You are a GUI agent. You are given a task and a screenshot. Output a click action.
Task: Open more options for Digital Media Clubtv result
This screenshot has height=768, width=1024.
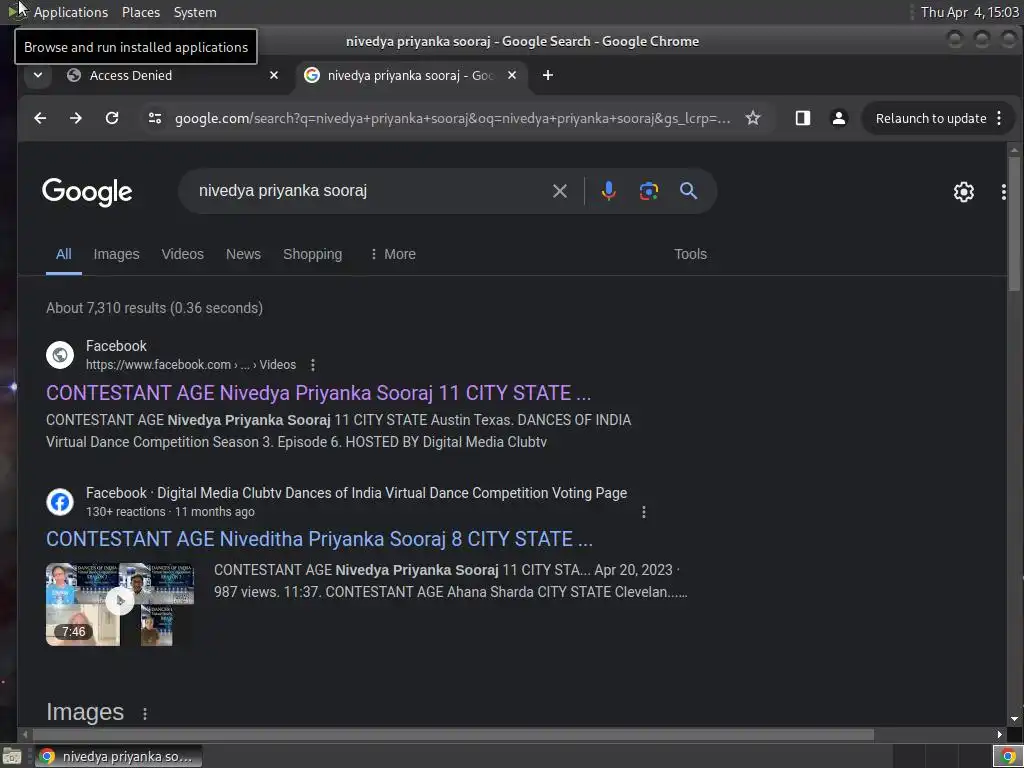(x=643, y=512)
